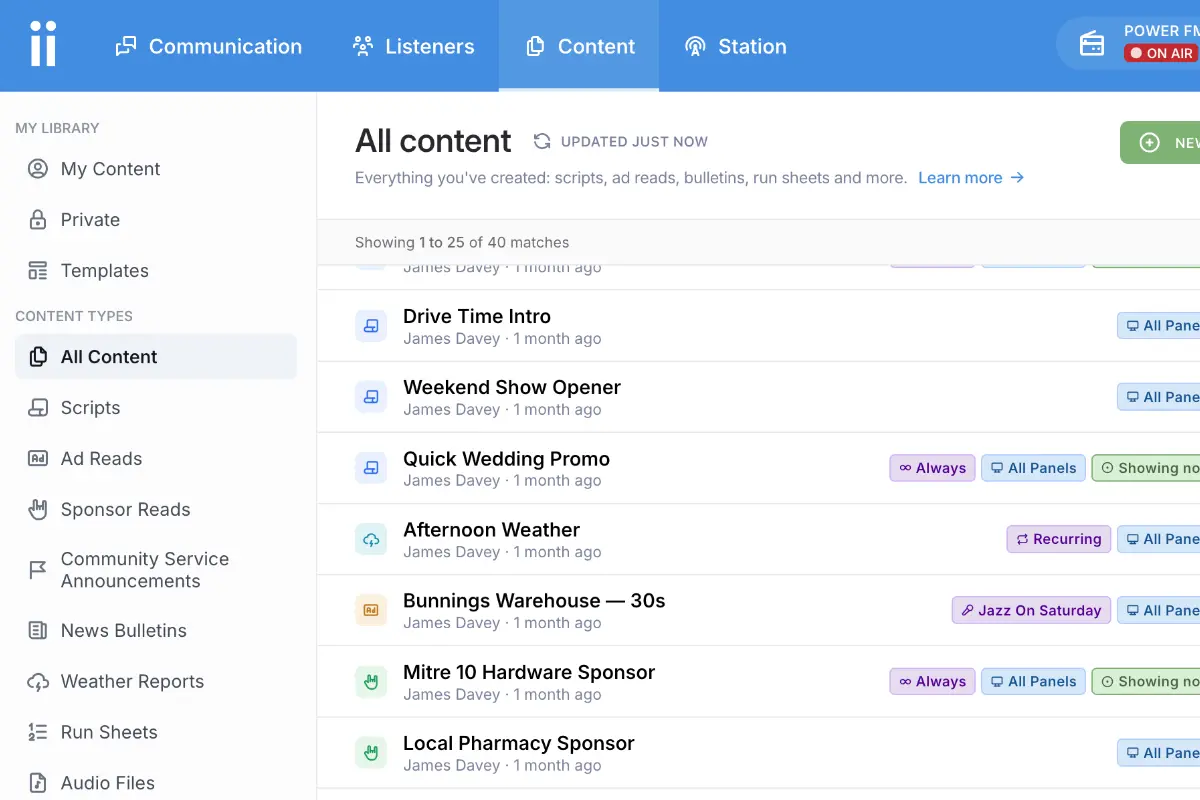Open the Weekend Show Opener item
Image resolution: width=1200 pixels, height=800 pixels.
(x=512, y=387)
